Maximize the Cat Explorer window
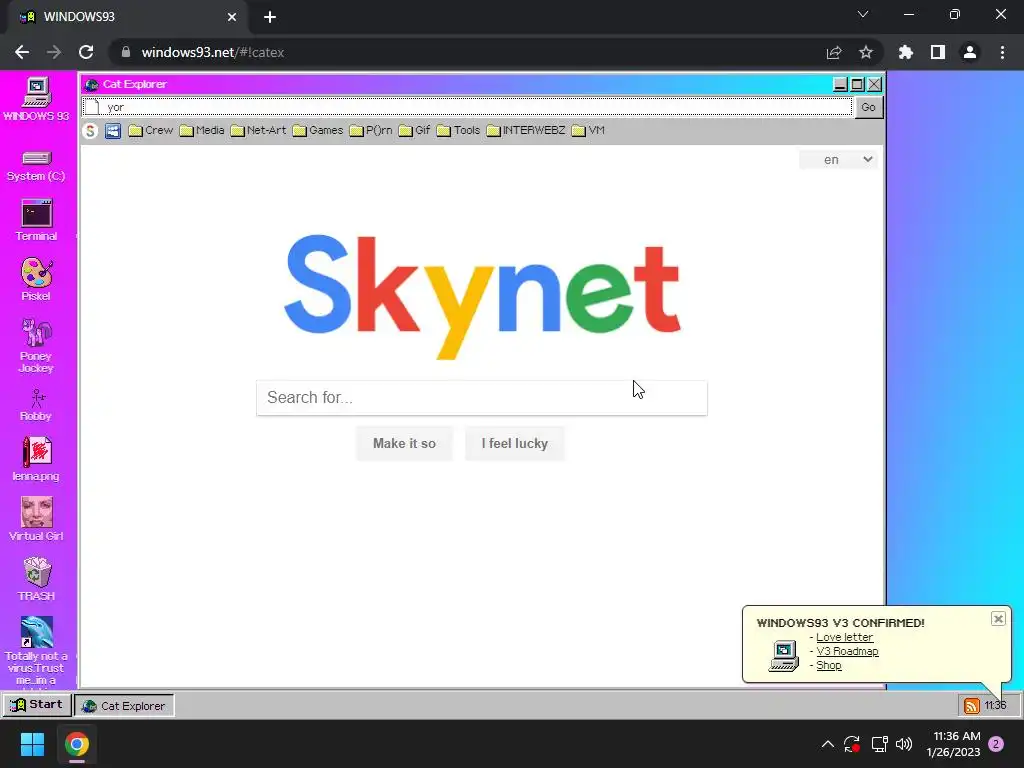1024x768 pixels. (857, 84)
